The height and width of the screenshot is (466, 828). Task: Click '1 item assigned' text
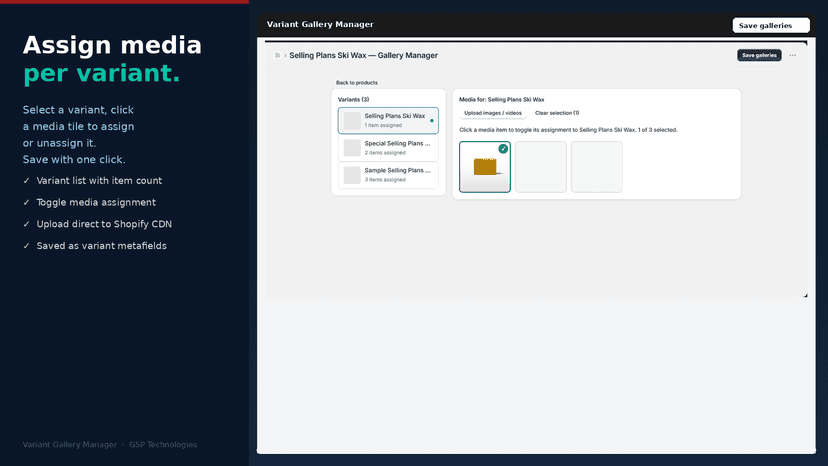coord(383,125)
